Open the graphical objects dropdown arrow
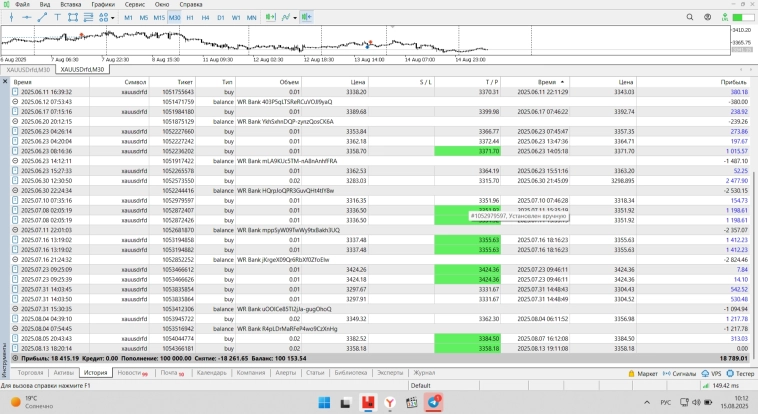 click(111, 18)
